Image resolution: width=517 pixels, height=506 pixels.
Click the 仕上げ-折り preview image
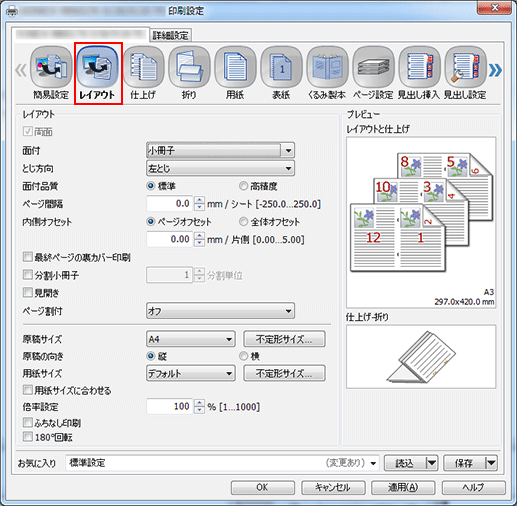click(421, 357)
